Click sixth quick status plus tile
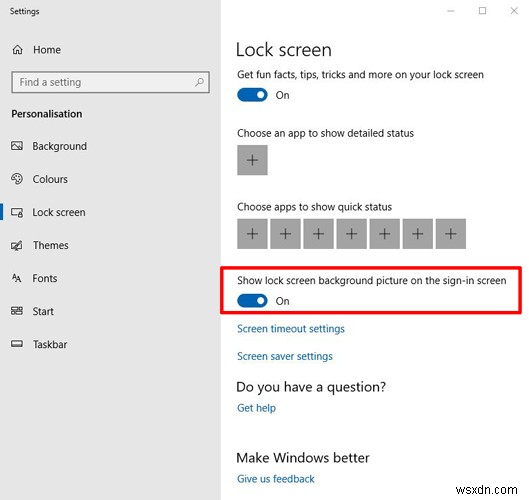The image size is (529, 500). coord(418,234)
